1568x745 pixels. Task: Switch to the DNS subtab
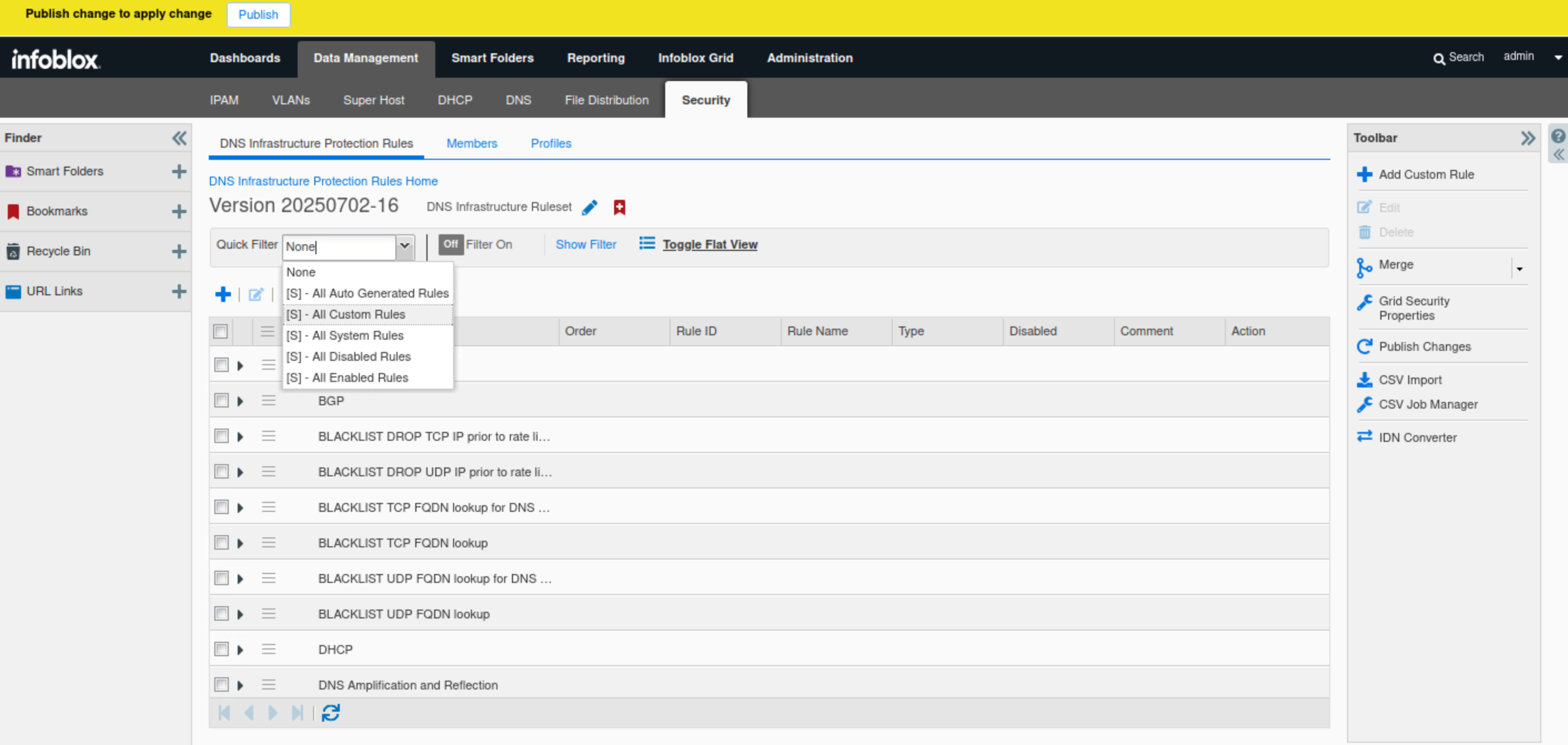(519, 100)
